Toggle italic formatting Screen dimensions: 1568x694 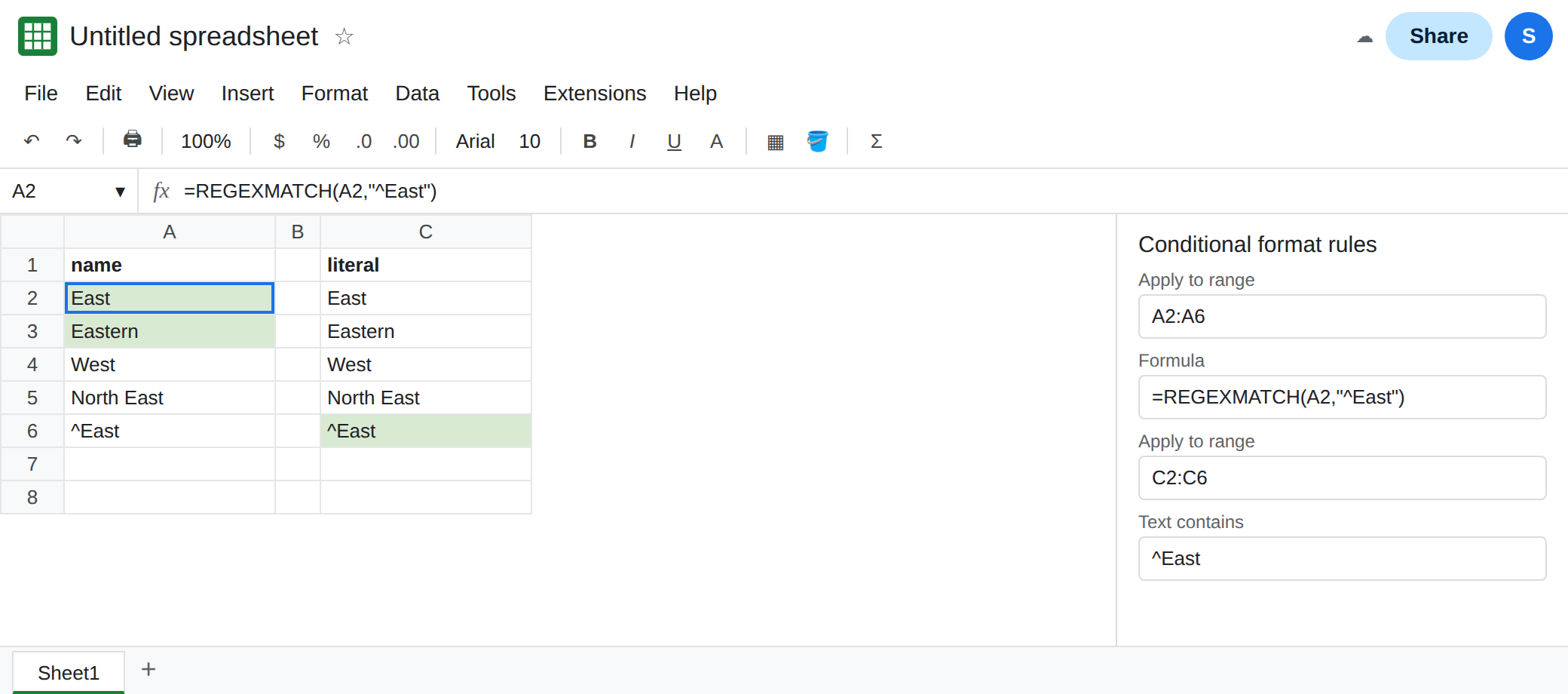632,141
